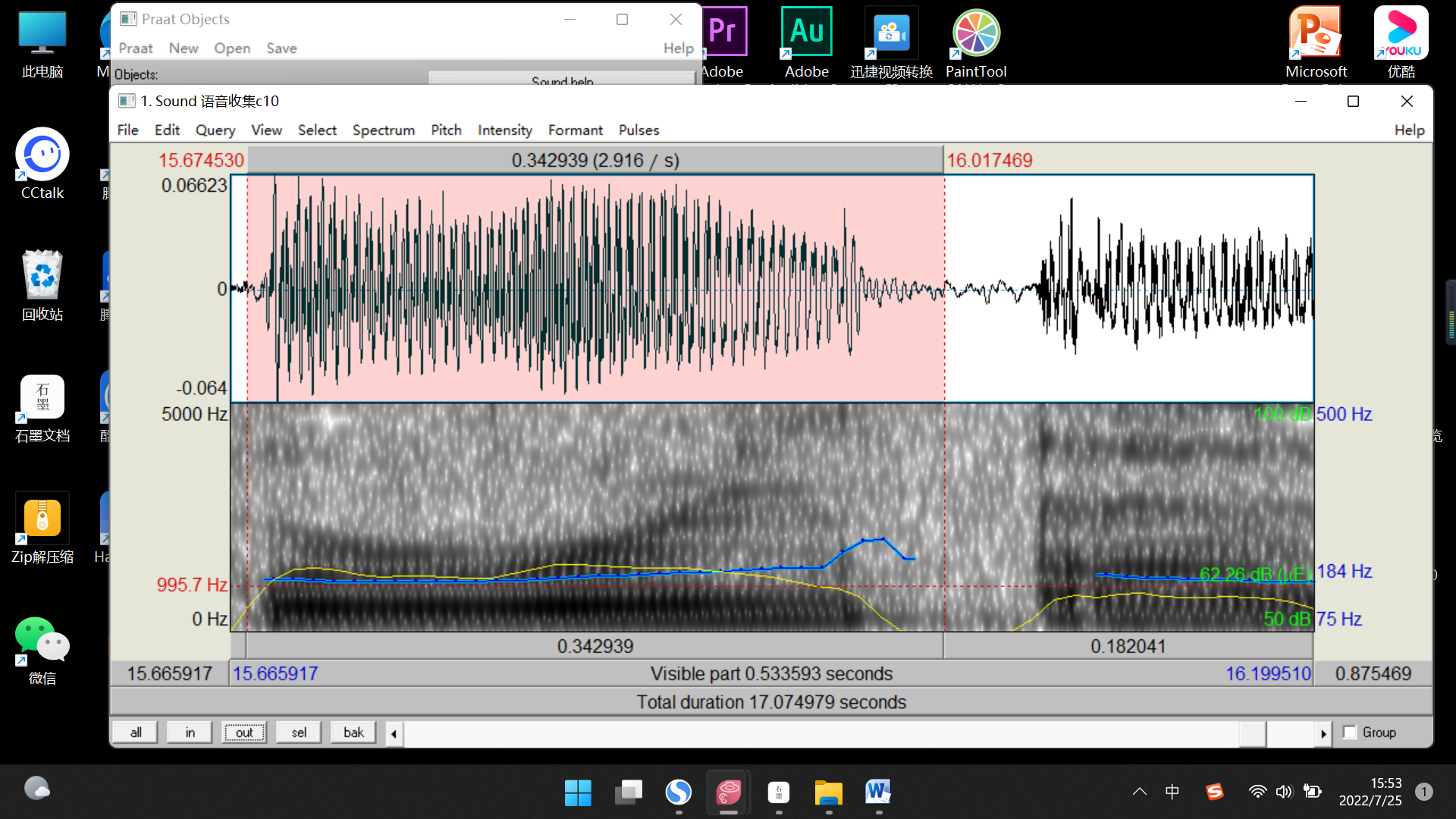The width and height of the screenshot is (1456, 819).
Task: Open 石墨文档 desktop icon
Action: pyautogui.click(x=42, y=408)
